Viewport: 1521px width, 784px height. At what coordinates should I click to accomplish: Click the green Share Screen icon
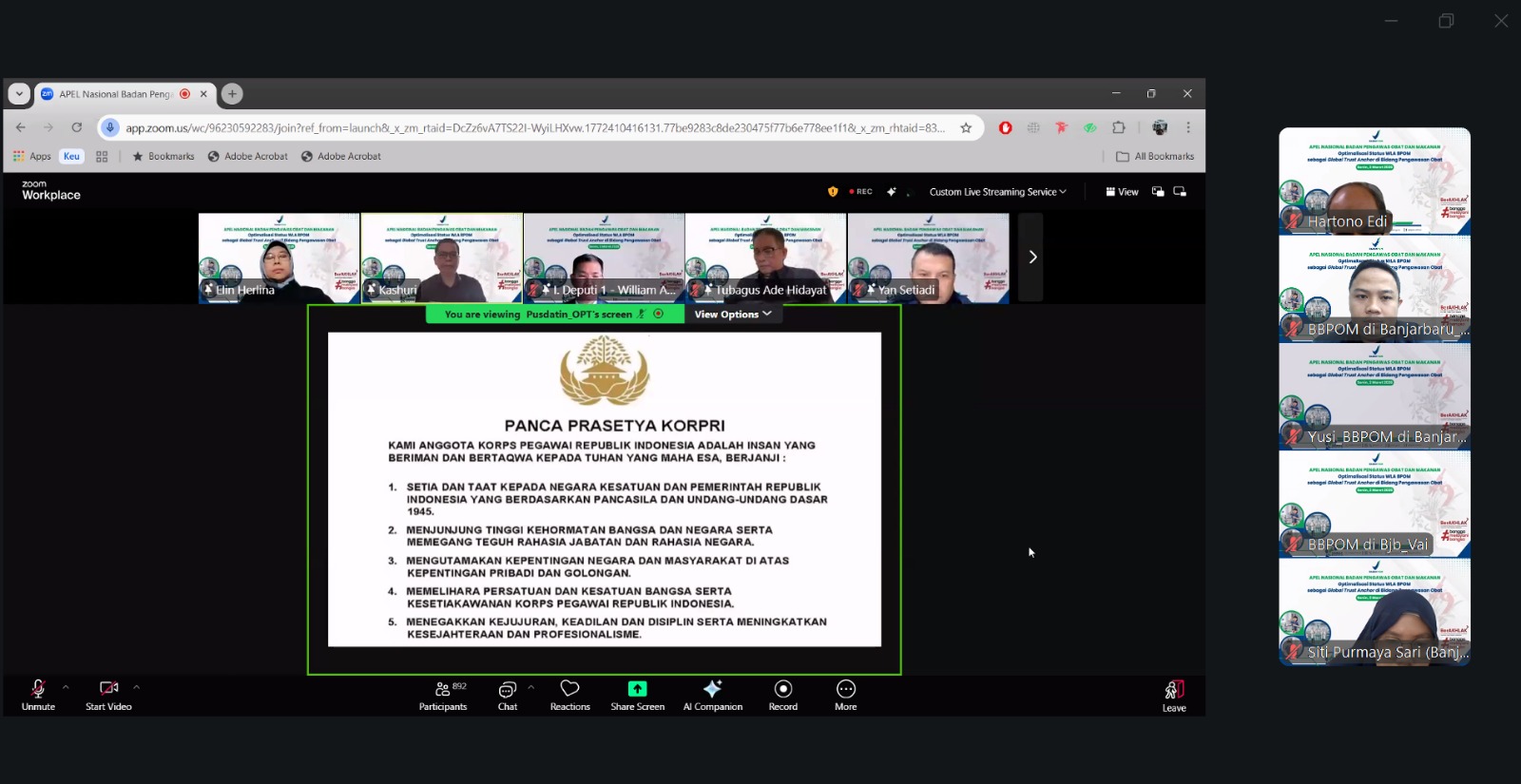point(637,689)
